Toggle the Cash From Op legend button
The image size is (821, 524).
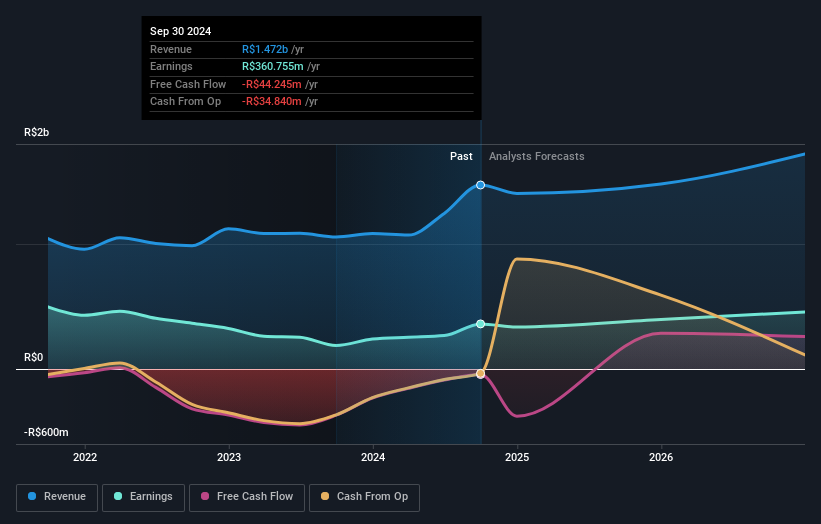(x=364, y=497)
